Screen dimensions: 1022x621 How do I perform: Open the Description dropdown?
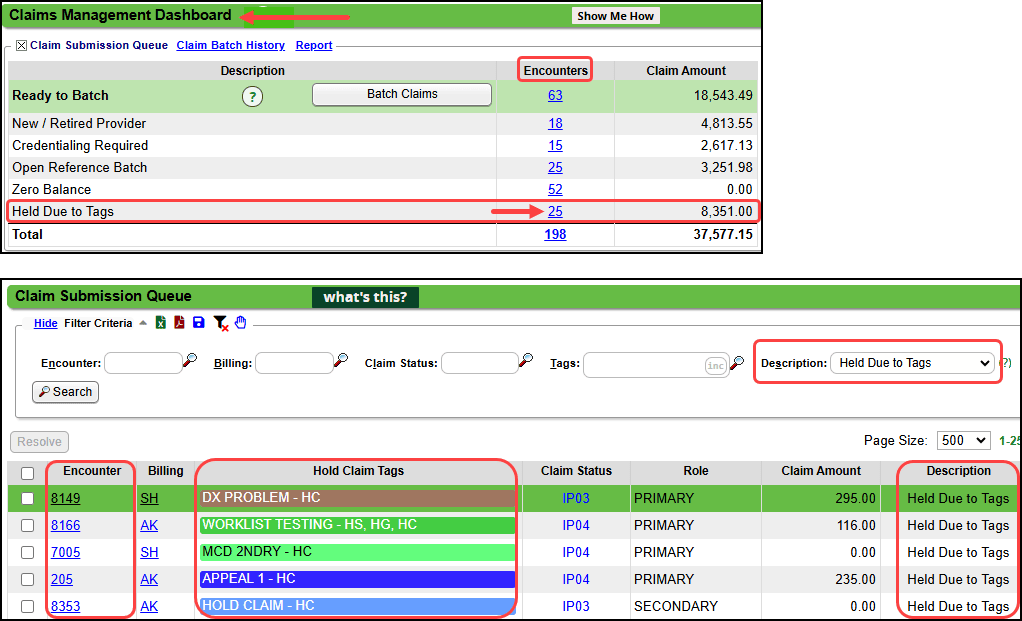pyautogui.click(x=915, y=363)
